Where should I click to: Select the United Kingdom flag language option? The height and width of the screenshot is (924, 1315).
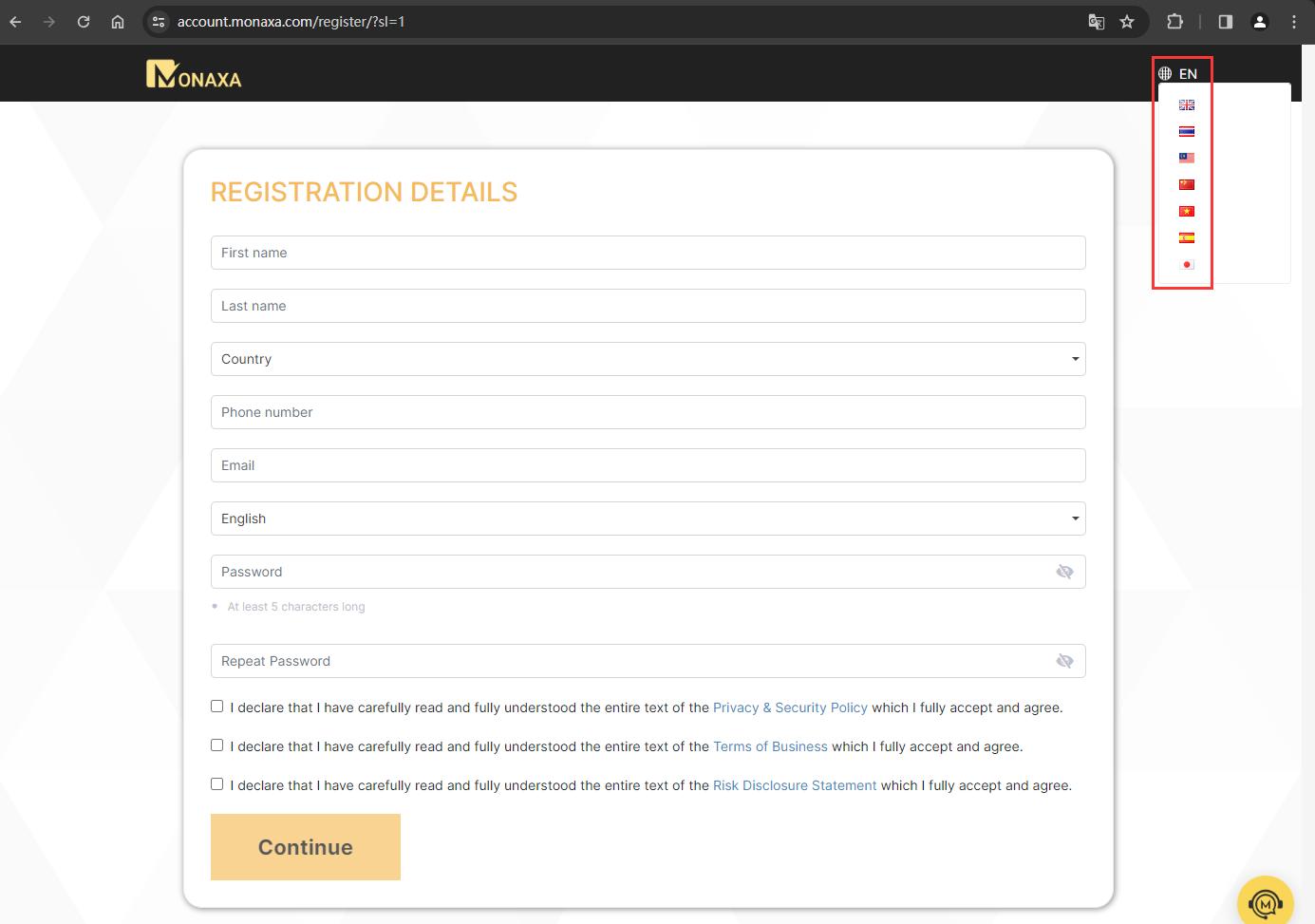click(x=1187, y=105)
